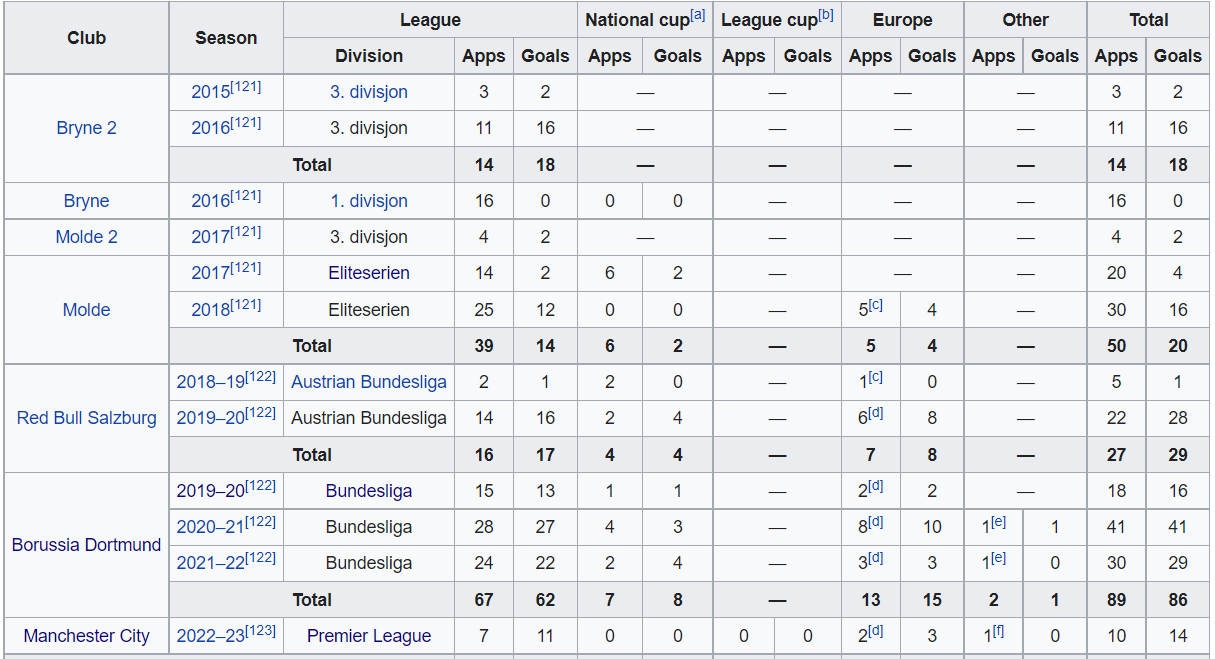Jump to footnote [b] beside League cup
Viewport: 1215px width, 659px height.
click(x=826, y=15)
